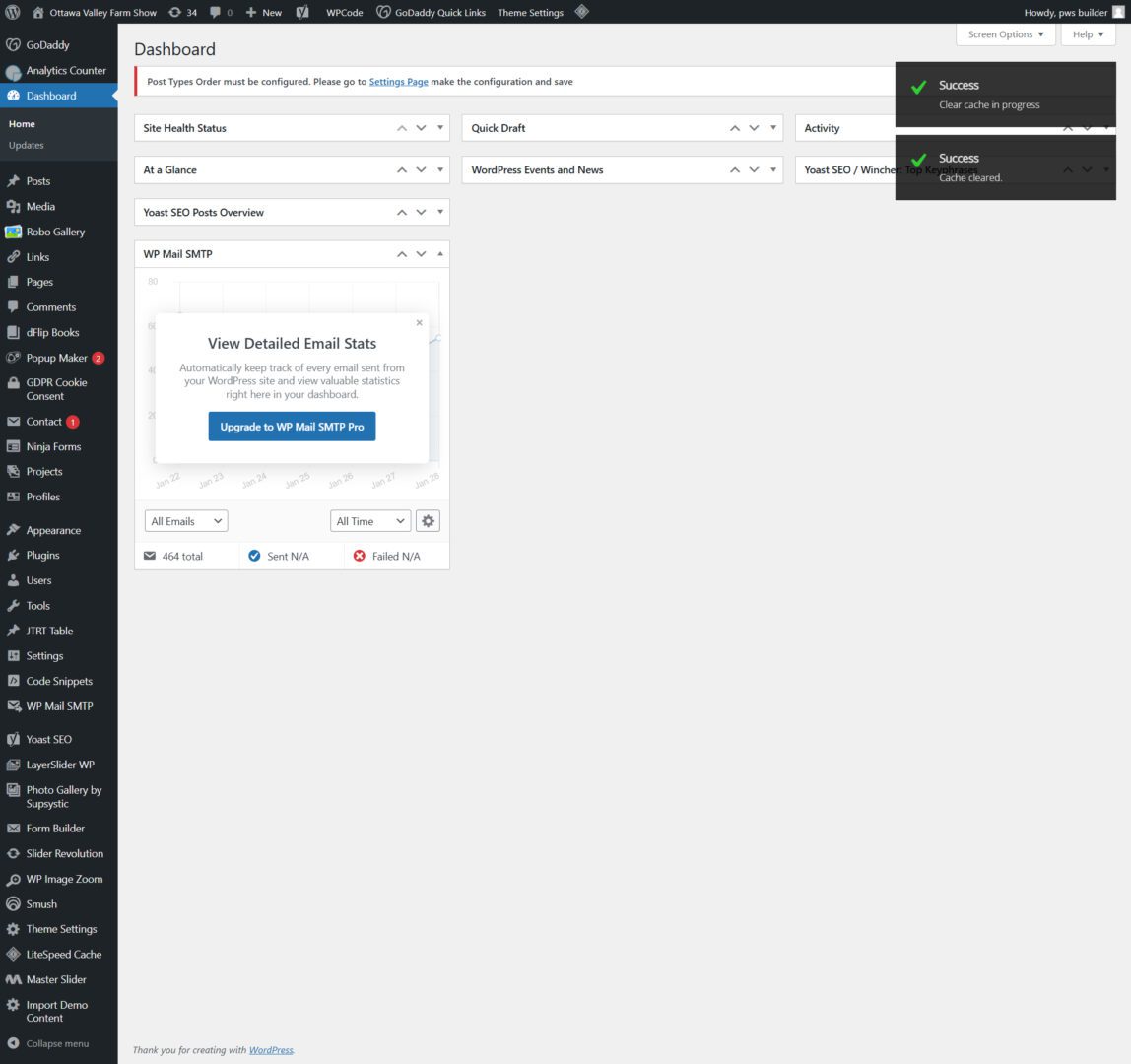The width and height of the screenshot is (1131, 1064).
Task: Visit Ottawa Valley Farm Show site link
Action: (95, 12)
